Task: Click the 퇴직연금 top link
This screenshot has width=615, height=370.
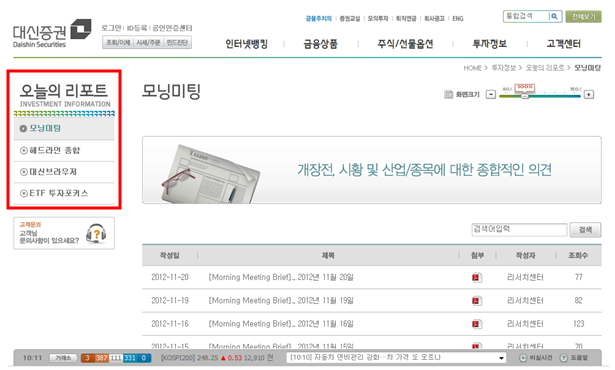Action: (x=406, y=18)
